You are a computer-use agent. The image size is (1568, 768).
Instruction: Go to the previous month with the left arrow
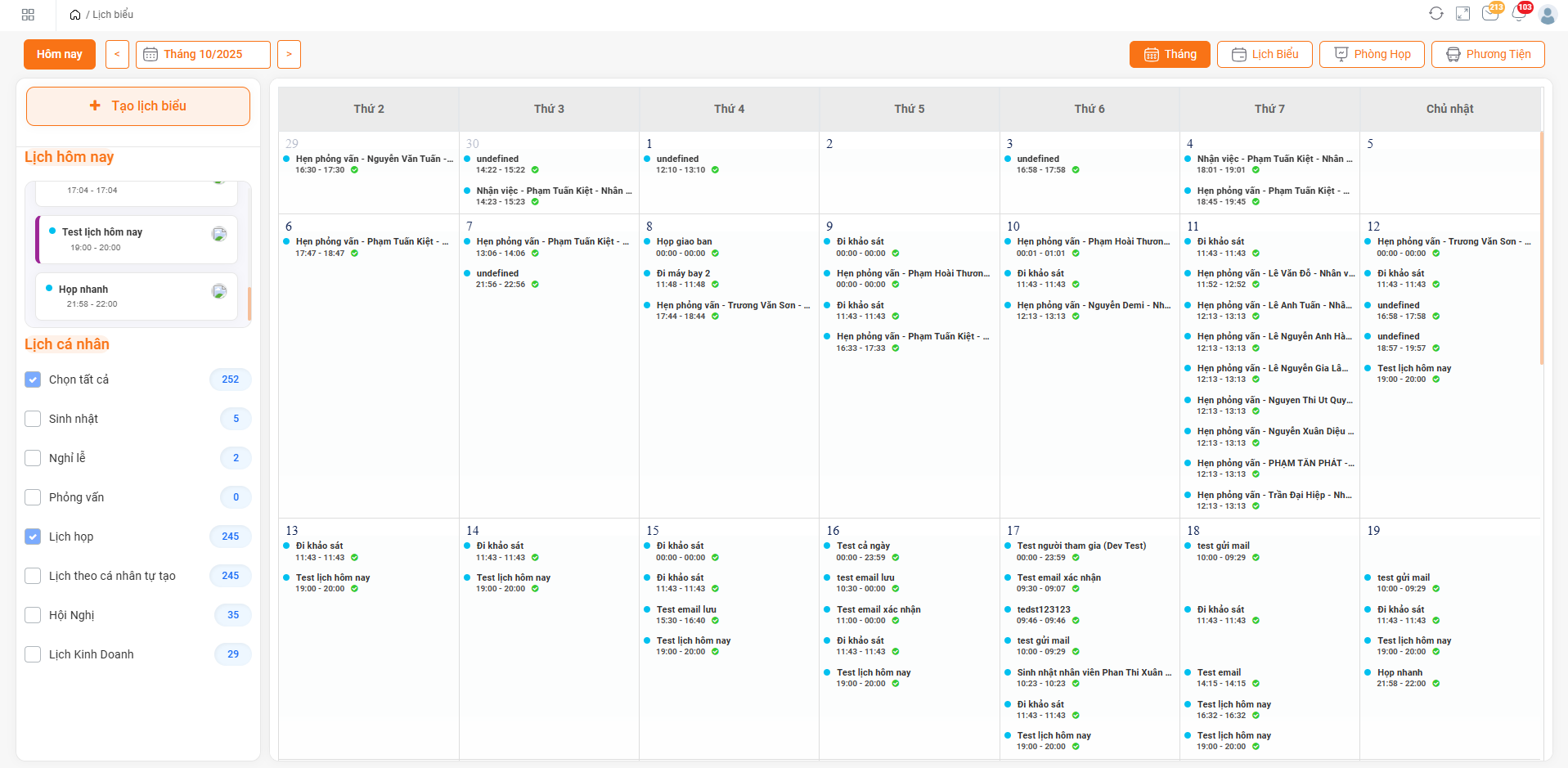[117, 55]
